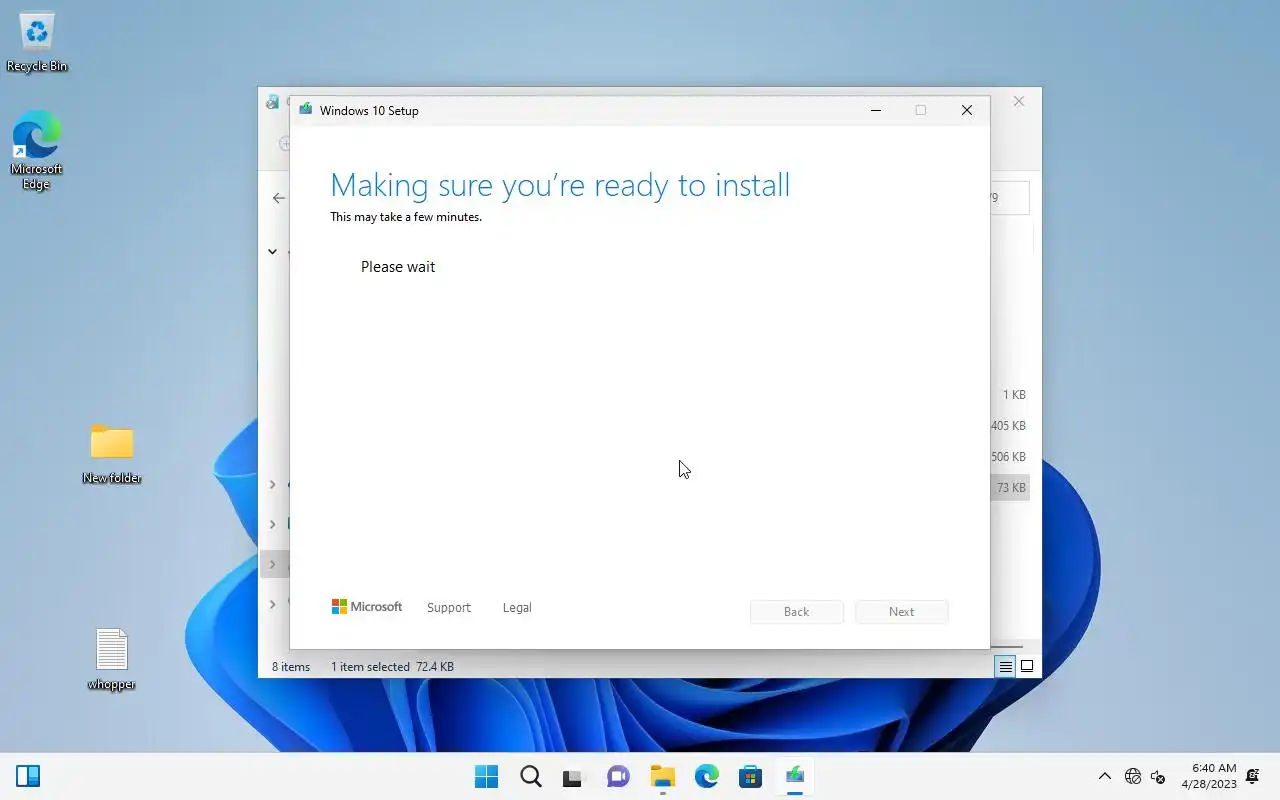Click the Legal link in Setup
Viewport: 1280px width, 800px height.
517,607
